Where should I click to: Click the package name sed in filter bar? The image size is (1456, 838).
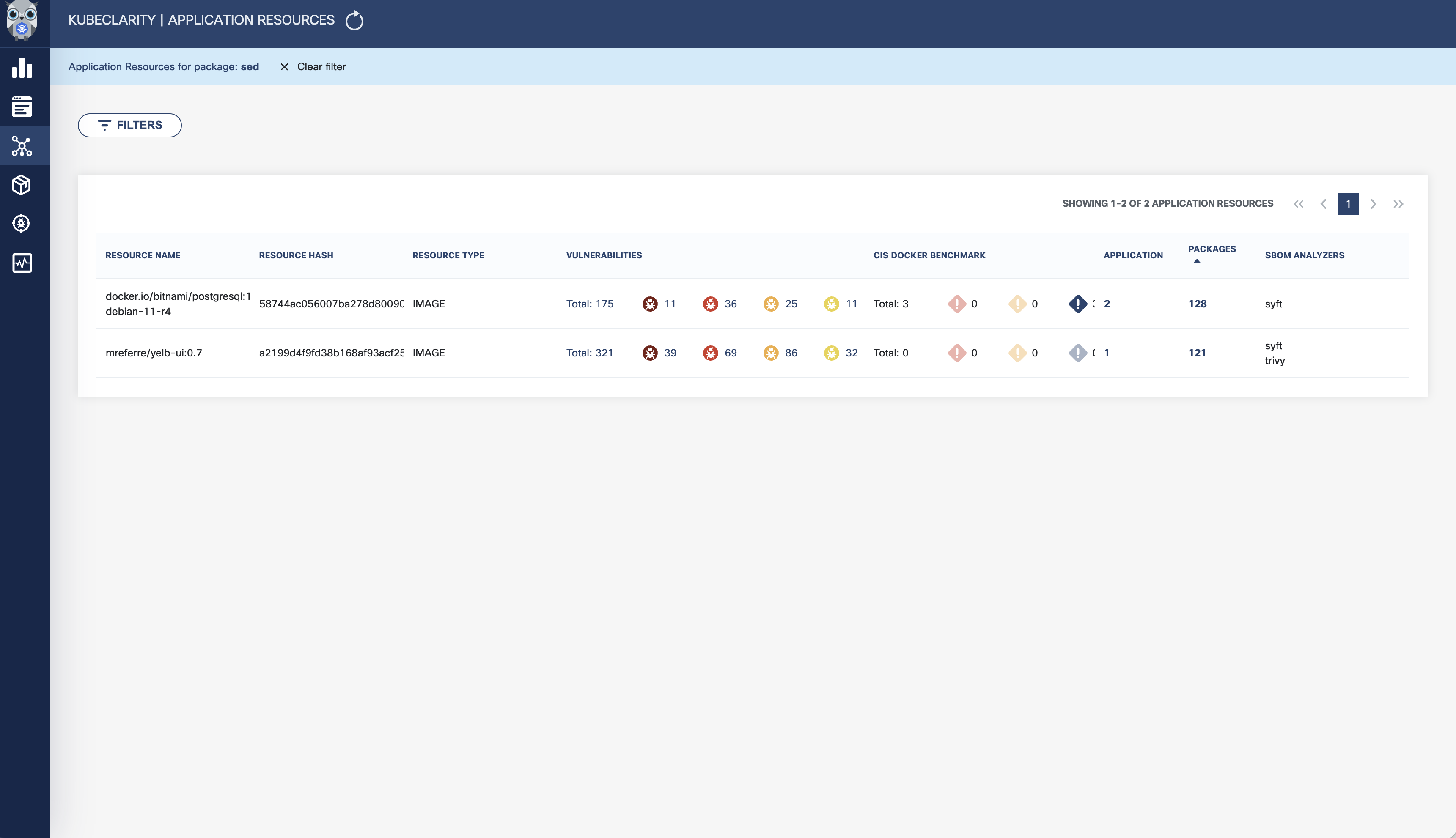[x=250, y=67]
